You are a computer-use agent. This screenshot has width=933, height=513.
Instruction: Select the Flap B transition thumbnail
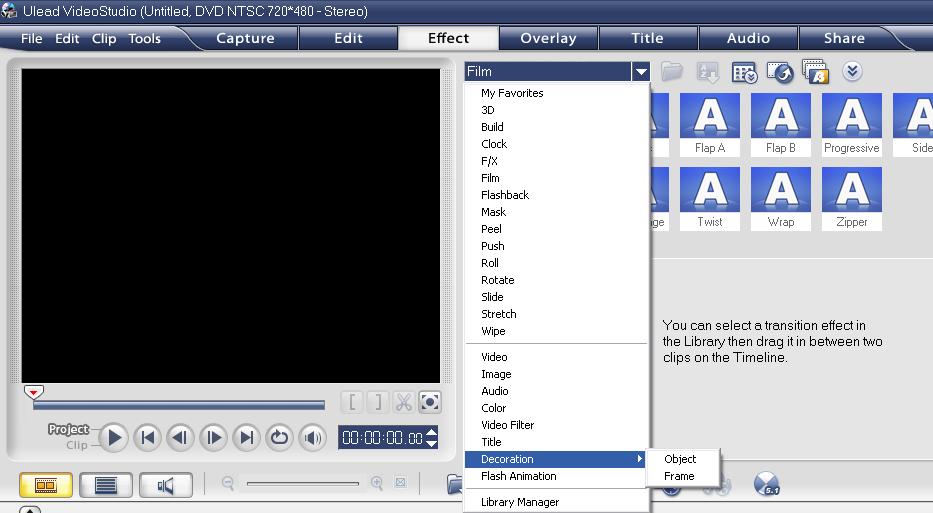pyautogui.click(x=781, y=124)
